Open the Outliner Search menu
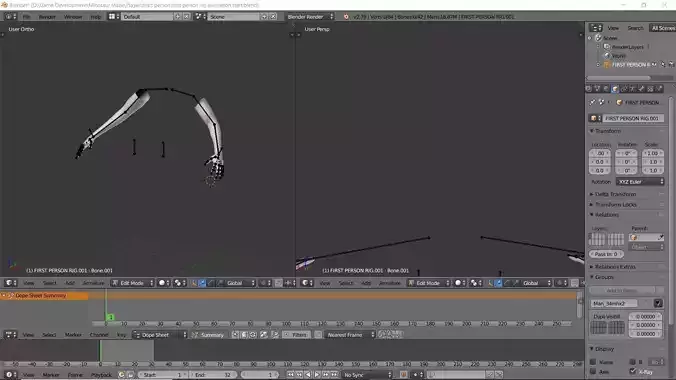The width and height of the screenshot is (676, 380). (x=635, y=28)
